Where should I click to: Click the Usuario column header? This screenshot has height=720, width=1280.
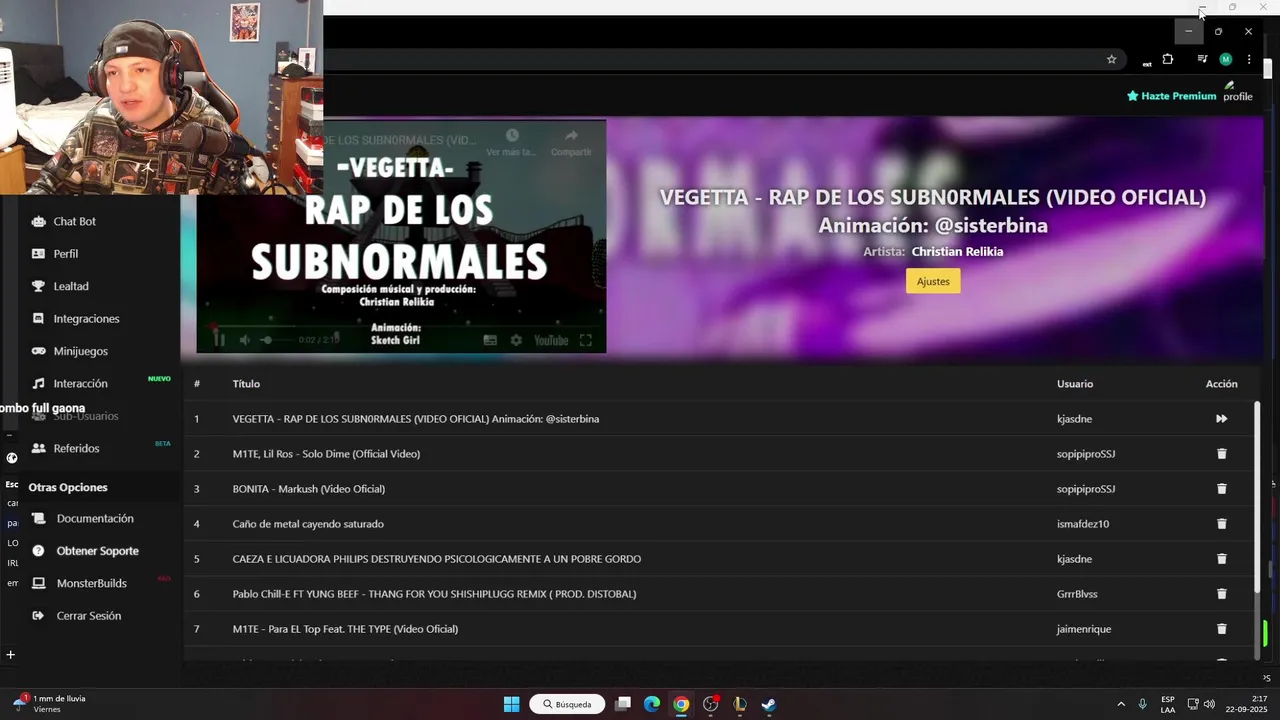1075,384
